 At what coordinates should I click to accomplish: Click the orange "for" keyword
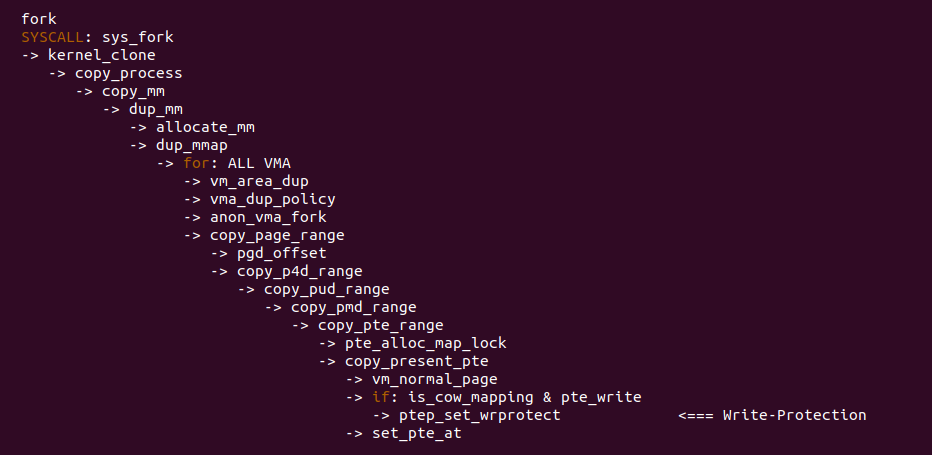tap(197, 163)
